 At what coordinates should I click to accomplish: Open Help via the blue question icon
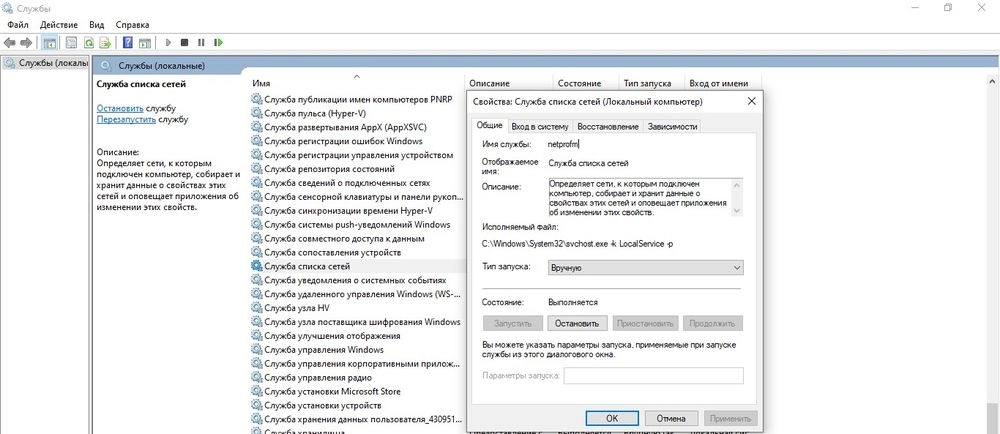click(x=128, y=43)
